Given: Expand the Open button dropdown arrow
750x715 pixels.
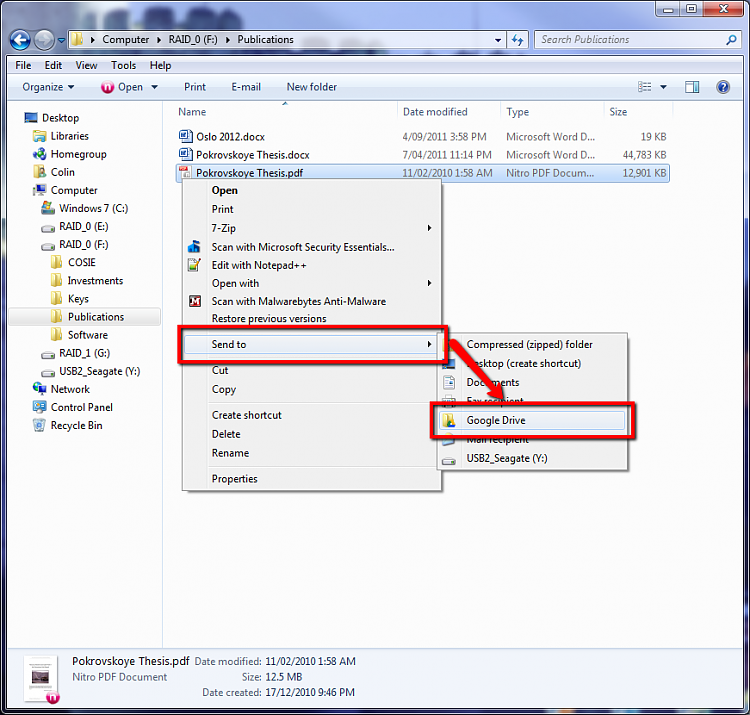Looking at the screenshot, I should coord(154,87).
